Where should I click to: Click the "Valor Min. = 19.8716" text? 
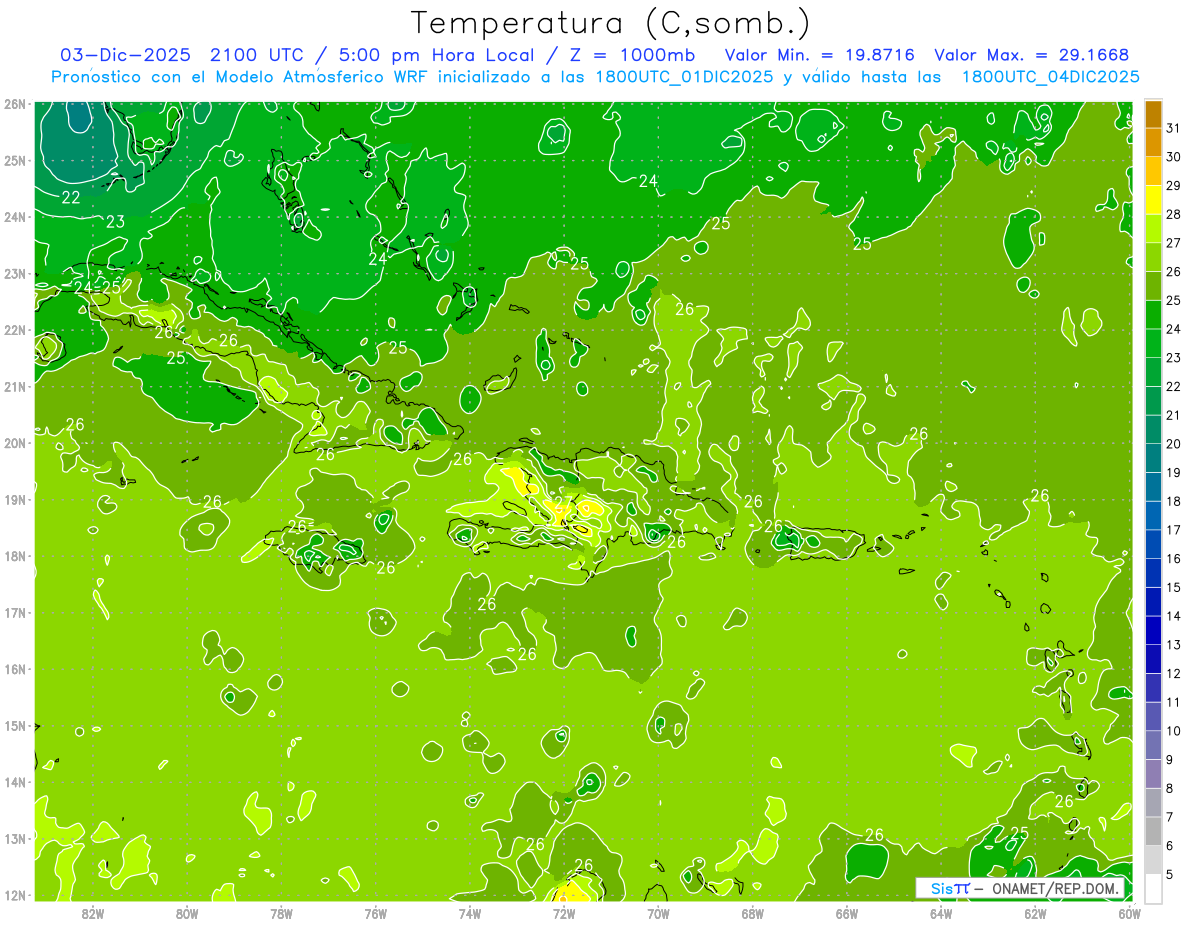[819, 54]
